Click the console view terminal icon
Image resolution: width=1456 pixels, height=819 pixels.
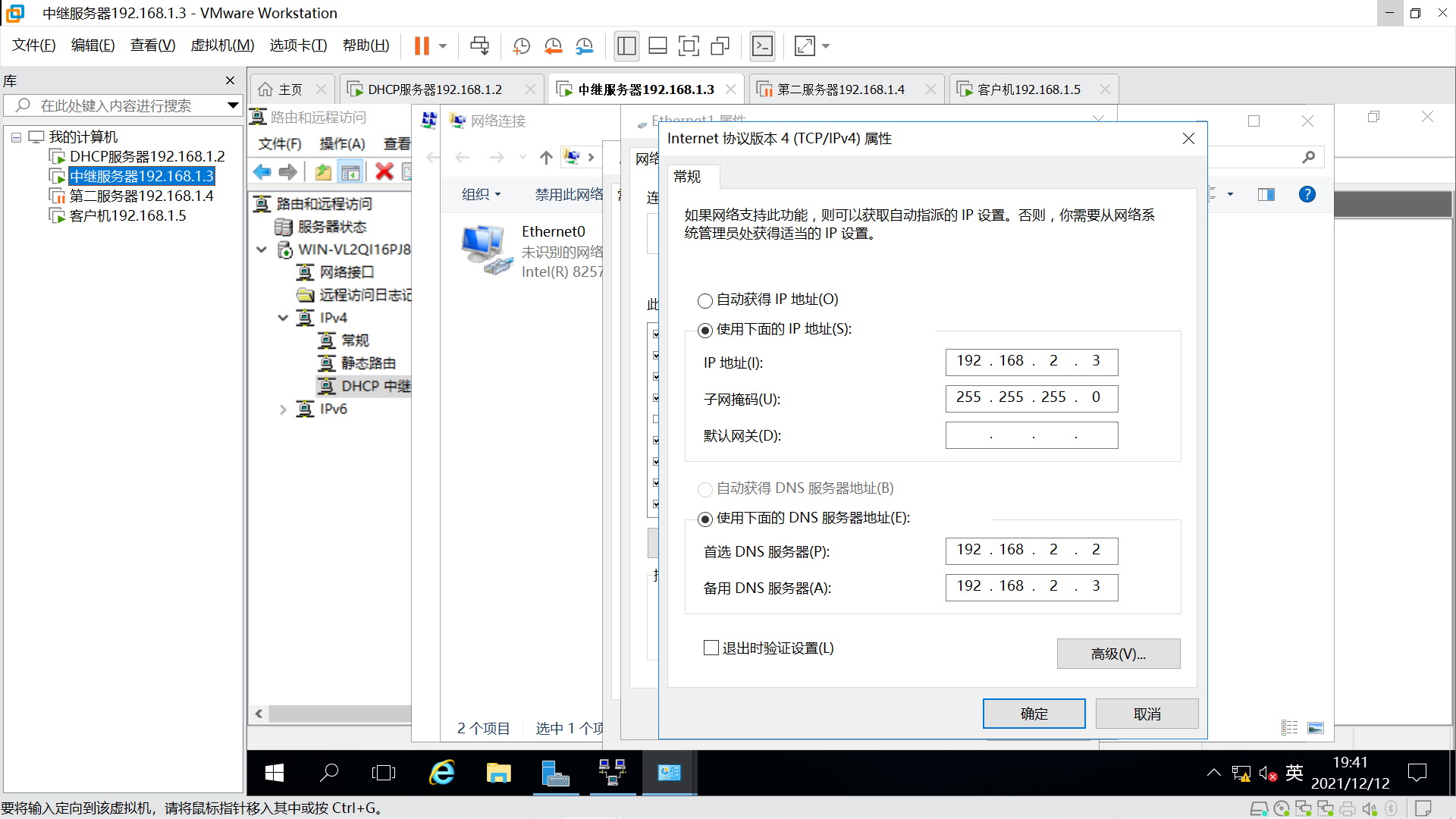[762, 46]
